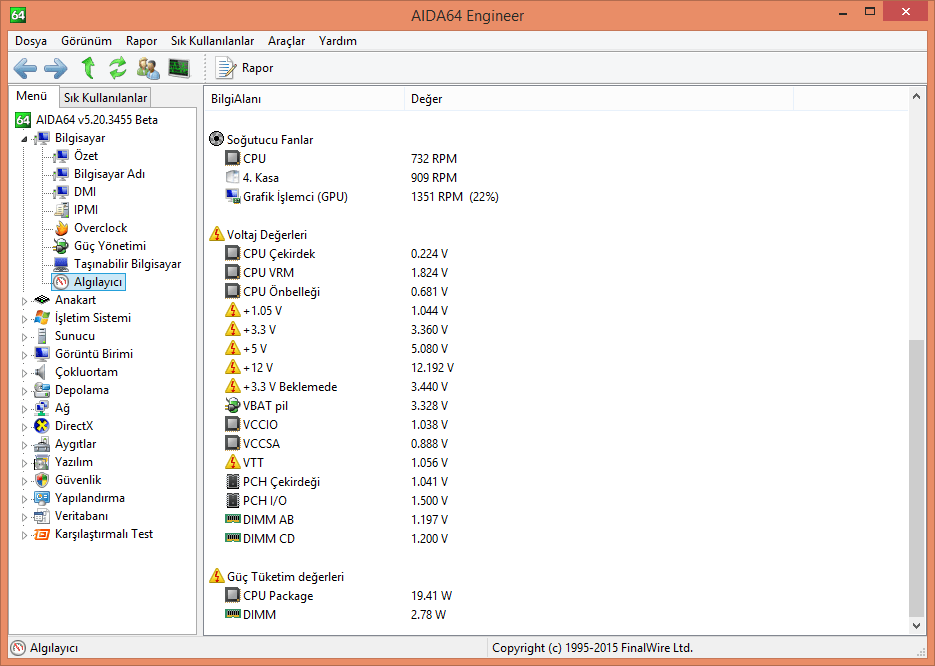Select the Özet tree item
This screenshot has width=935, height=666.
pos(86,156)
